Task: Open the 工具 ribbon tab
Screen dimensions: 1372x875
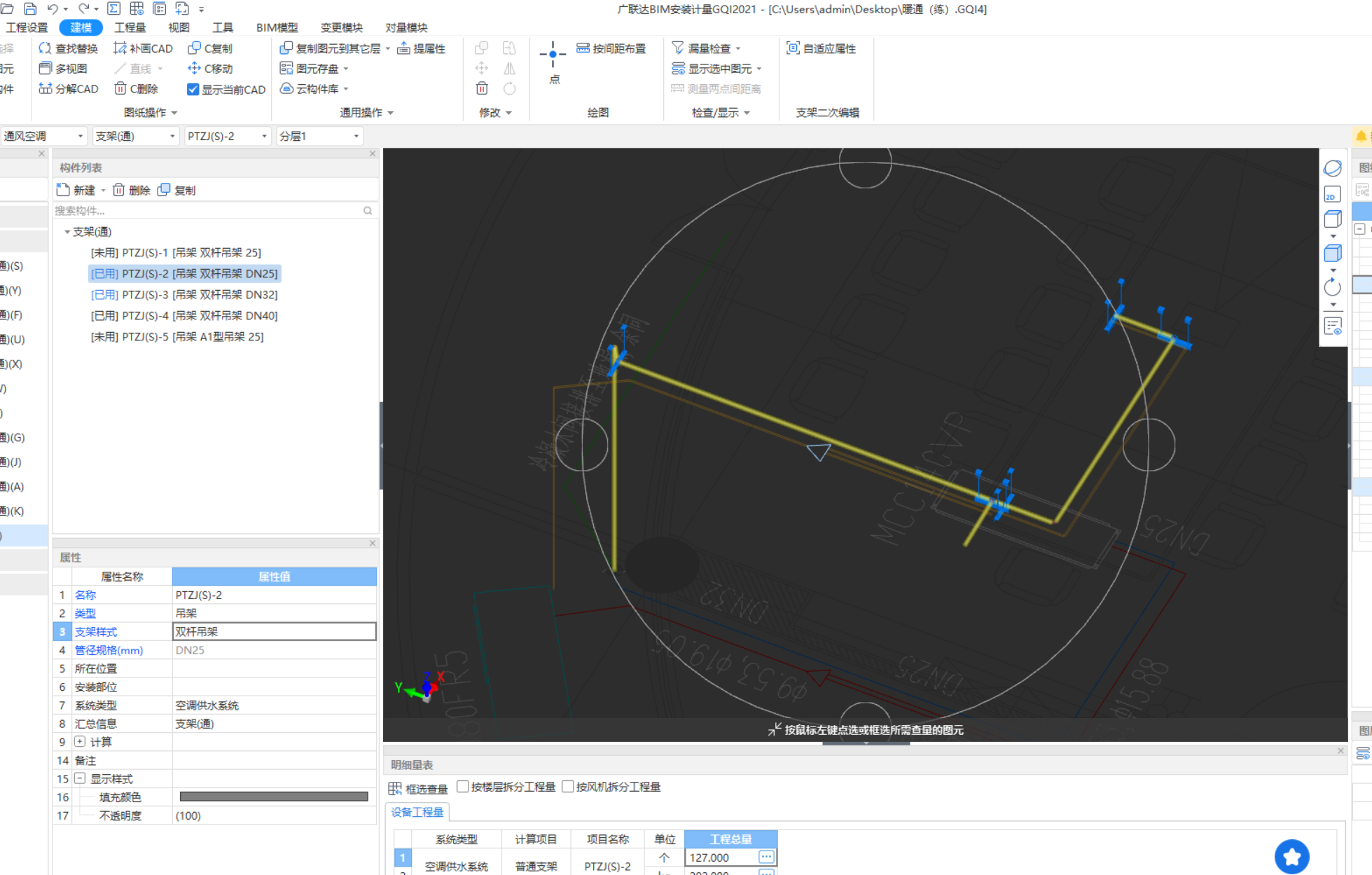Action: pyautogui.click(x=223, y=27)
